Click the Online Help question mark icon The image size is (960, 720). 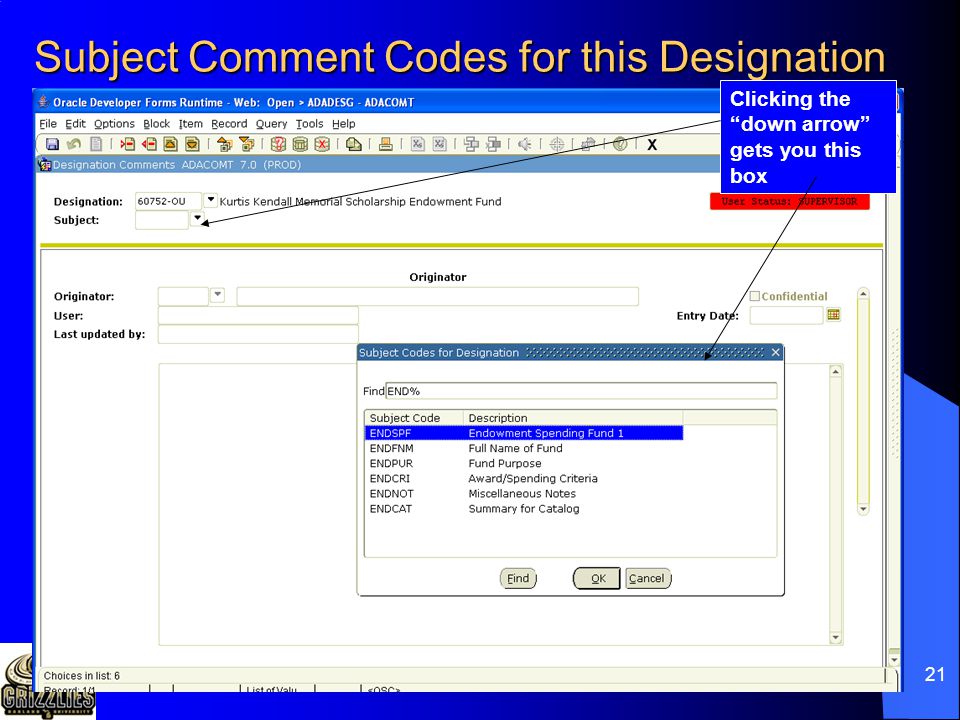pyautogui.click(x=620, y=144)
